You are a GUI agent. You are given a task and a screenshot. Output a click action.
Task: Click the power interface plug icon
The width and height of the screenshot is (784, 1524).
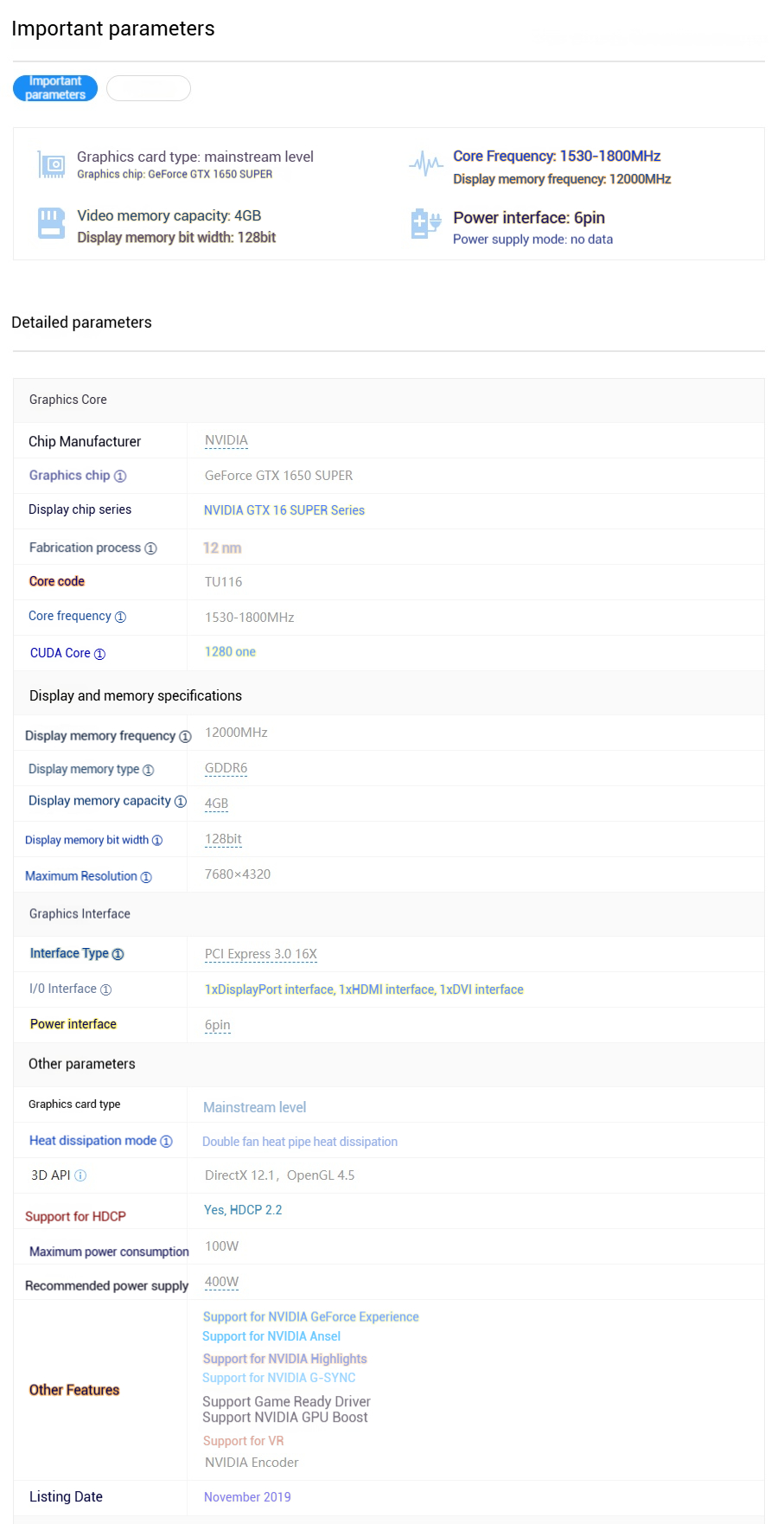(x=426, y=223)
